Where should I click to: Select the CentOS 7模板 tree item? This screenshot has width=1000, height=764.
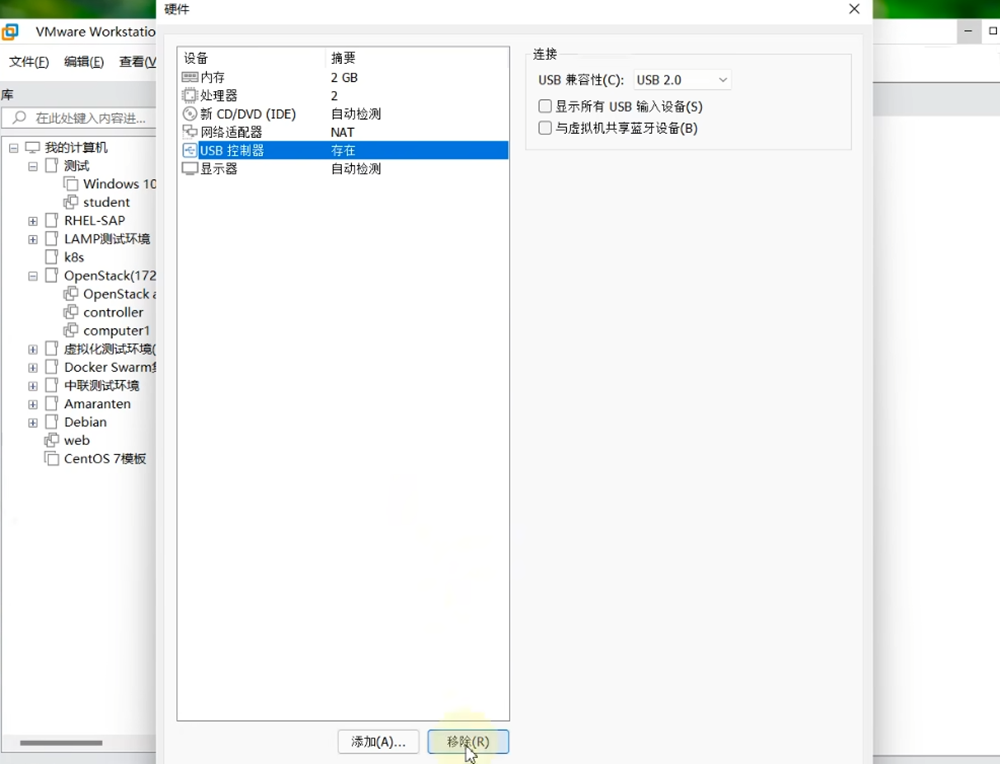tap(105, 459)
